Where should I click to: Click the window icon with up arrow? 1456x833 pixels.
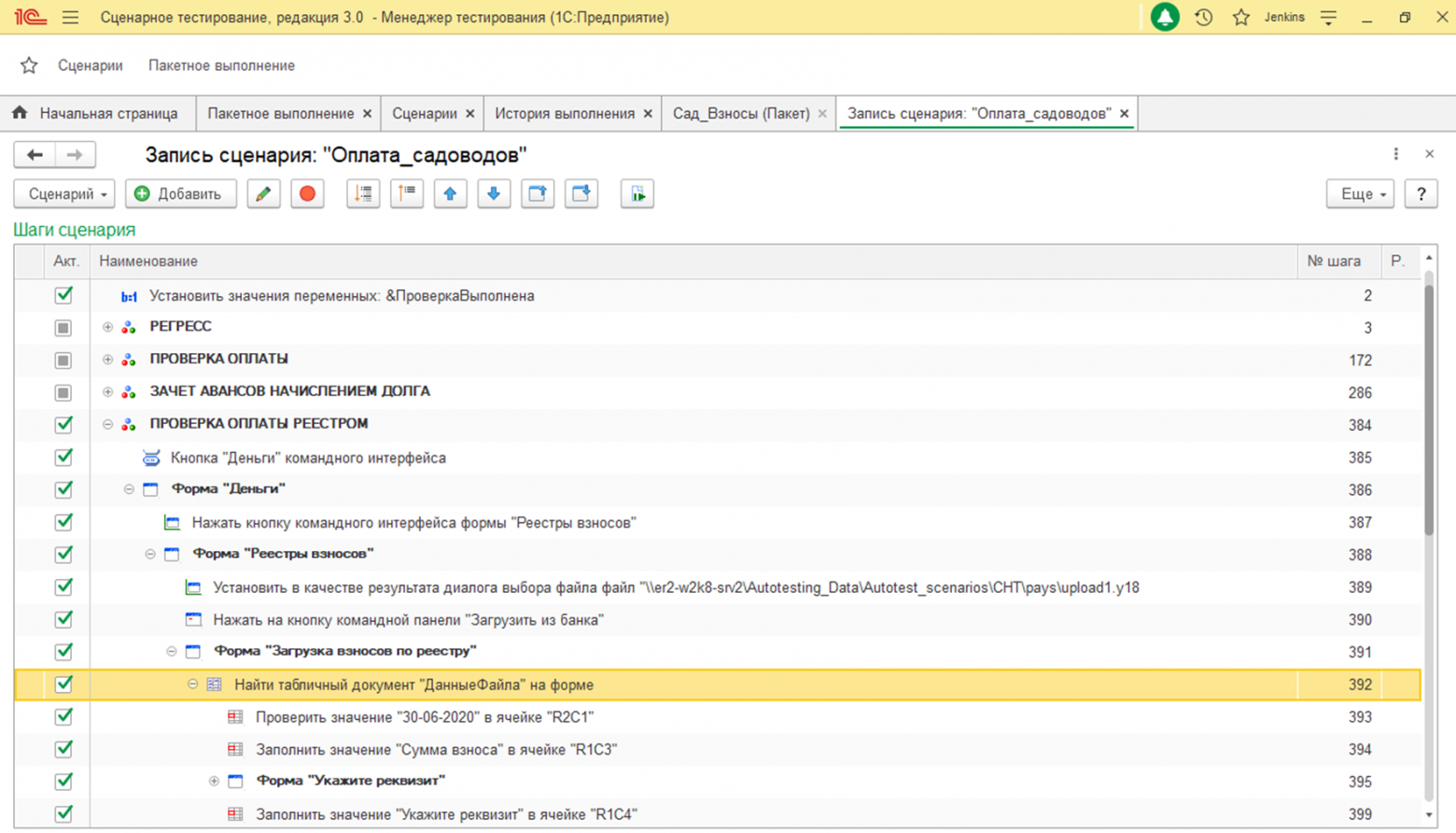point(538,194)
